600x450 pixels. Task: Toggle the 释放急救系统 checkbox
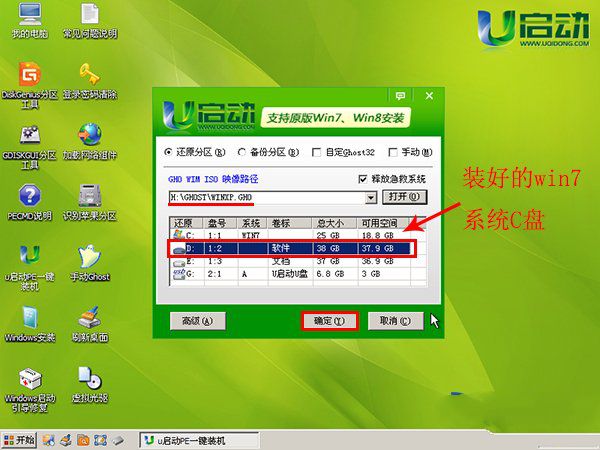click(363, 178)
